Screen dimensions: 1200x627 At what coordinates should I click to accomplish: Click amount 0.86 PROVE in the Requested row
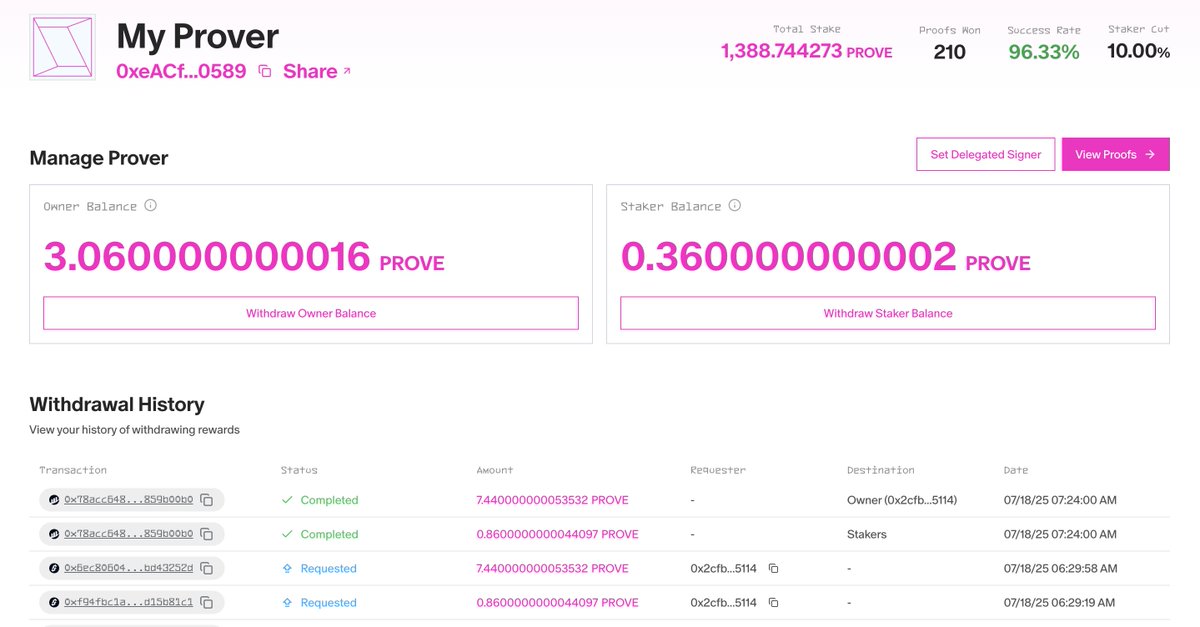coord(557,602)
